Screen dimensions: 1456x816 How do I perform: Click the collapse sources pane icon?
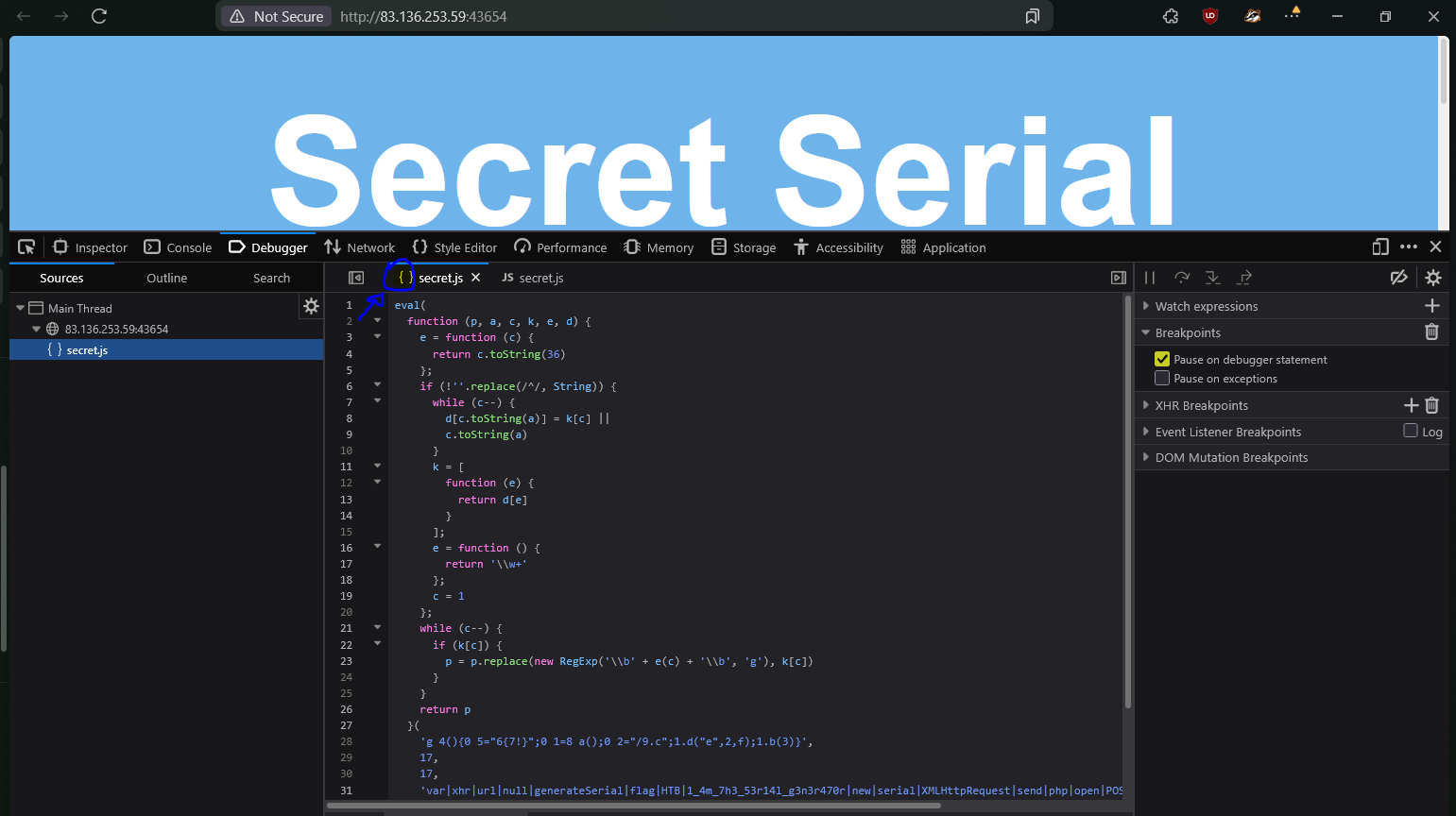[x=356, y=278]
